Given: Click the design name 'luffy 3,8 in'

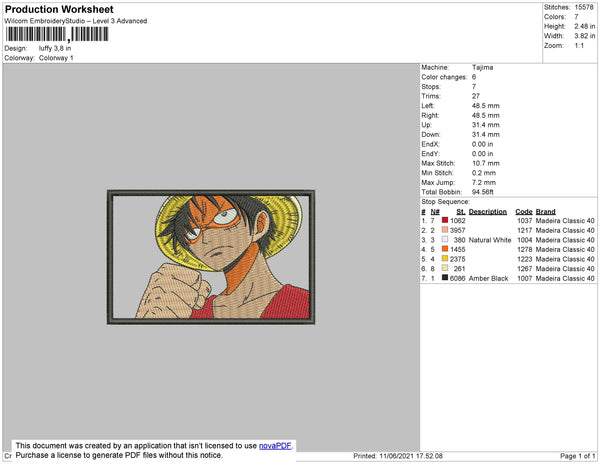Looking at the screenshot, I should click(55, 48).
